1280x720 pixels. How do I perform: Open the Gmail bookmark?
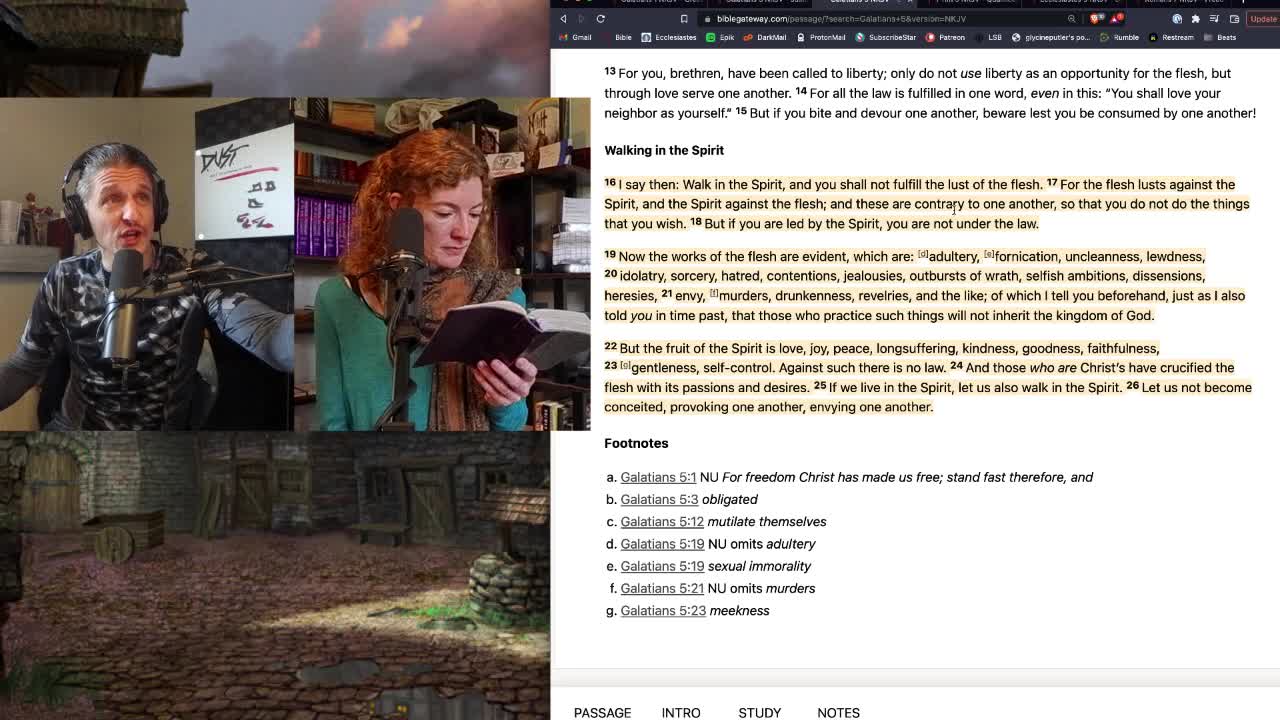575,38
